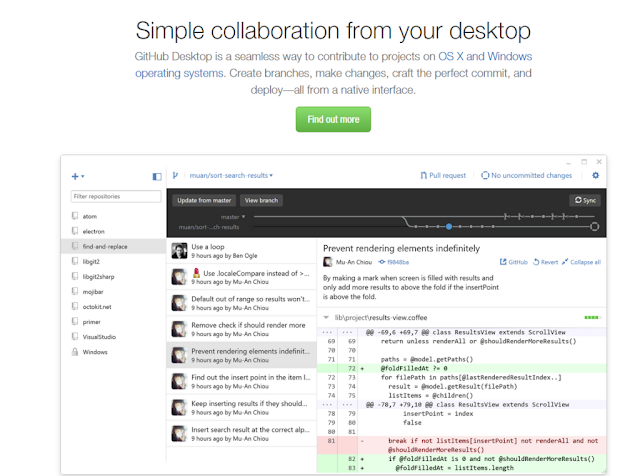The image size is (640, 476).
Task: Collapse the results-view.coffee file diff
Action: tap(326, 318)
